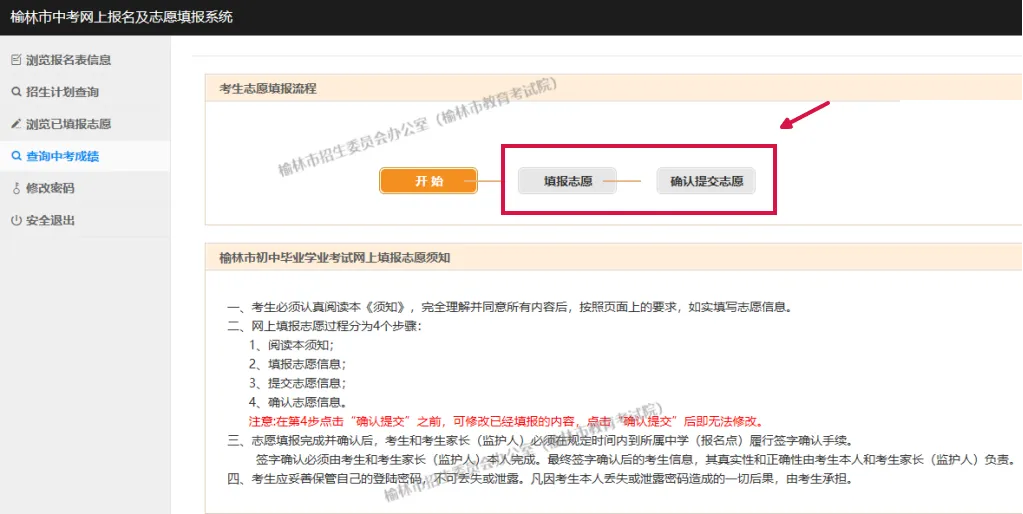The height and width of the screenshot is (514, 1023).
Task: Click the blue search icon beside 查询中考成绩
Action: 15,156
